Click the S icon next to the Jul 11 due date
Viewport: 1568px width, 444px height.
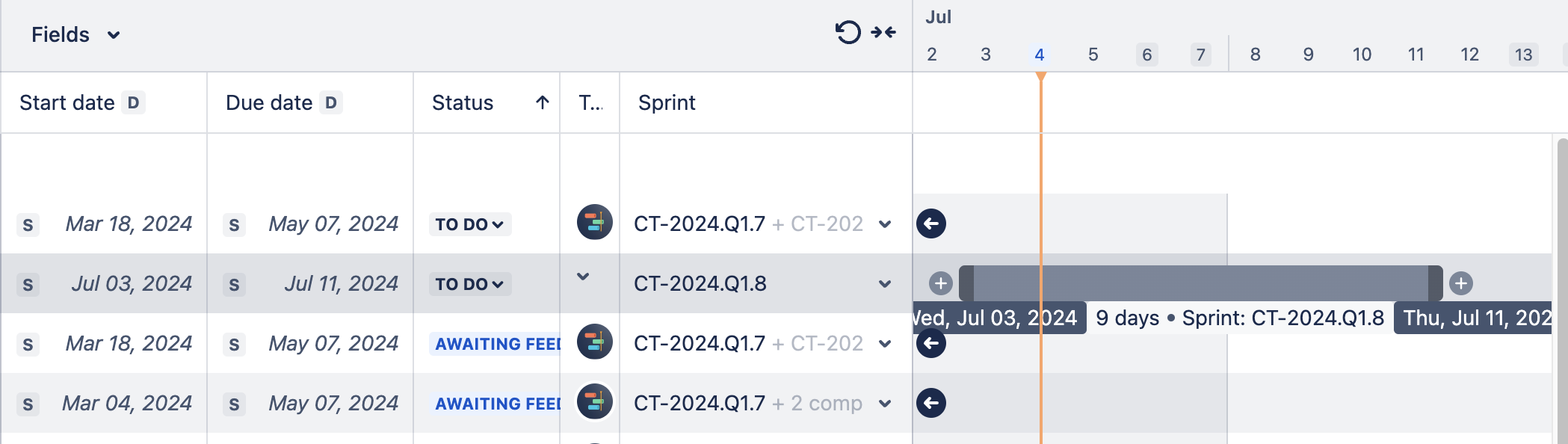[x=235, y=284]
